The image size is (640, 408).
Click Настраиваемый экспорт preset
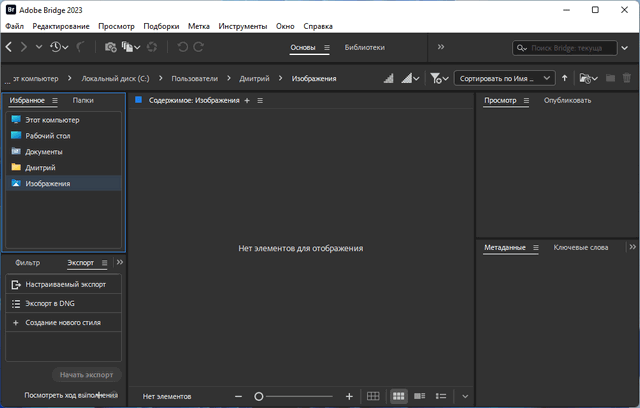coord(65,284)
